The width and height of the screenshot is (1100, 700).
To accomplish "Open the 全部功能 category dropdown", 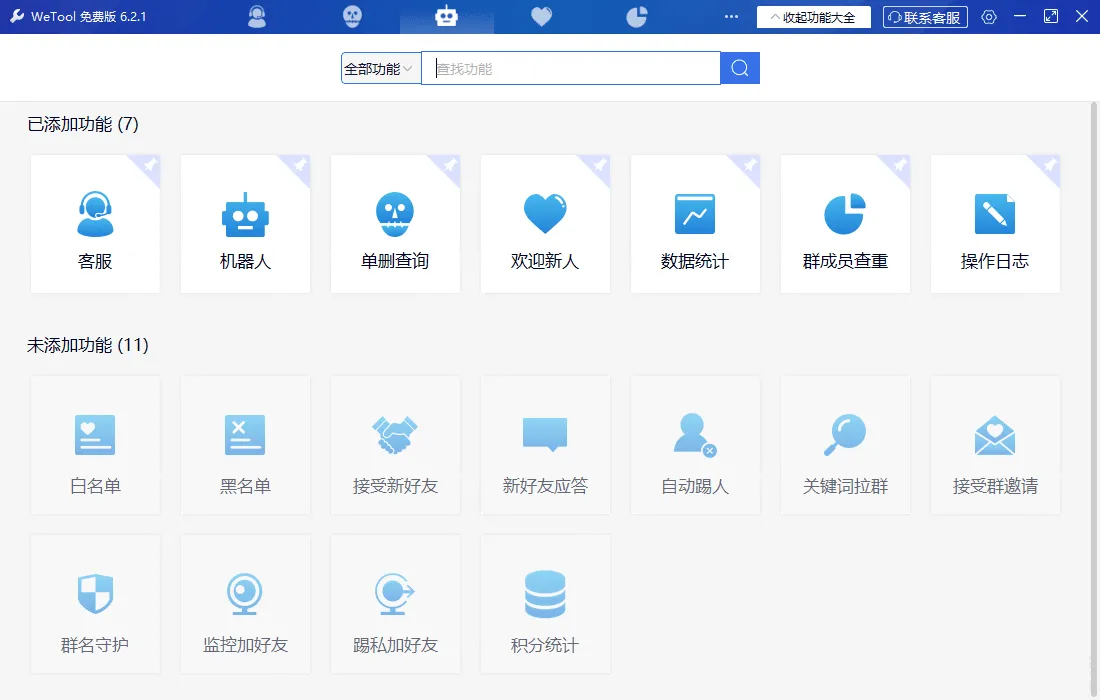I will click(380, 67).
